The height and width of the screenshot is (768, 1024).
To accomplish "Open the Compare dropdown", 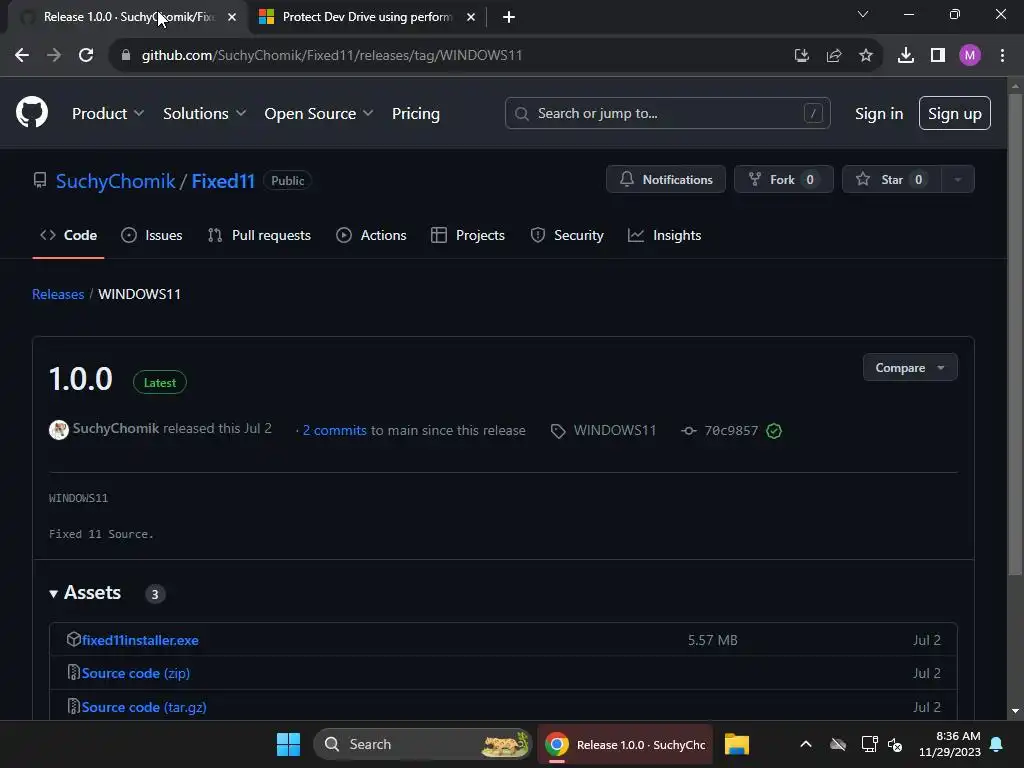I will [910, 368].
